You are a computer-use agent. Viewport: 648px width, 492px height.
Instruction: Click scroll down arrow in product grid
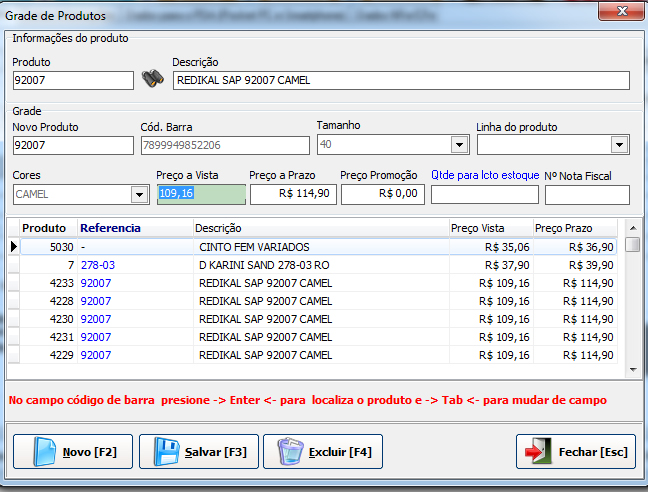pyautogui.click(x=632, y=370)
